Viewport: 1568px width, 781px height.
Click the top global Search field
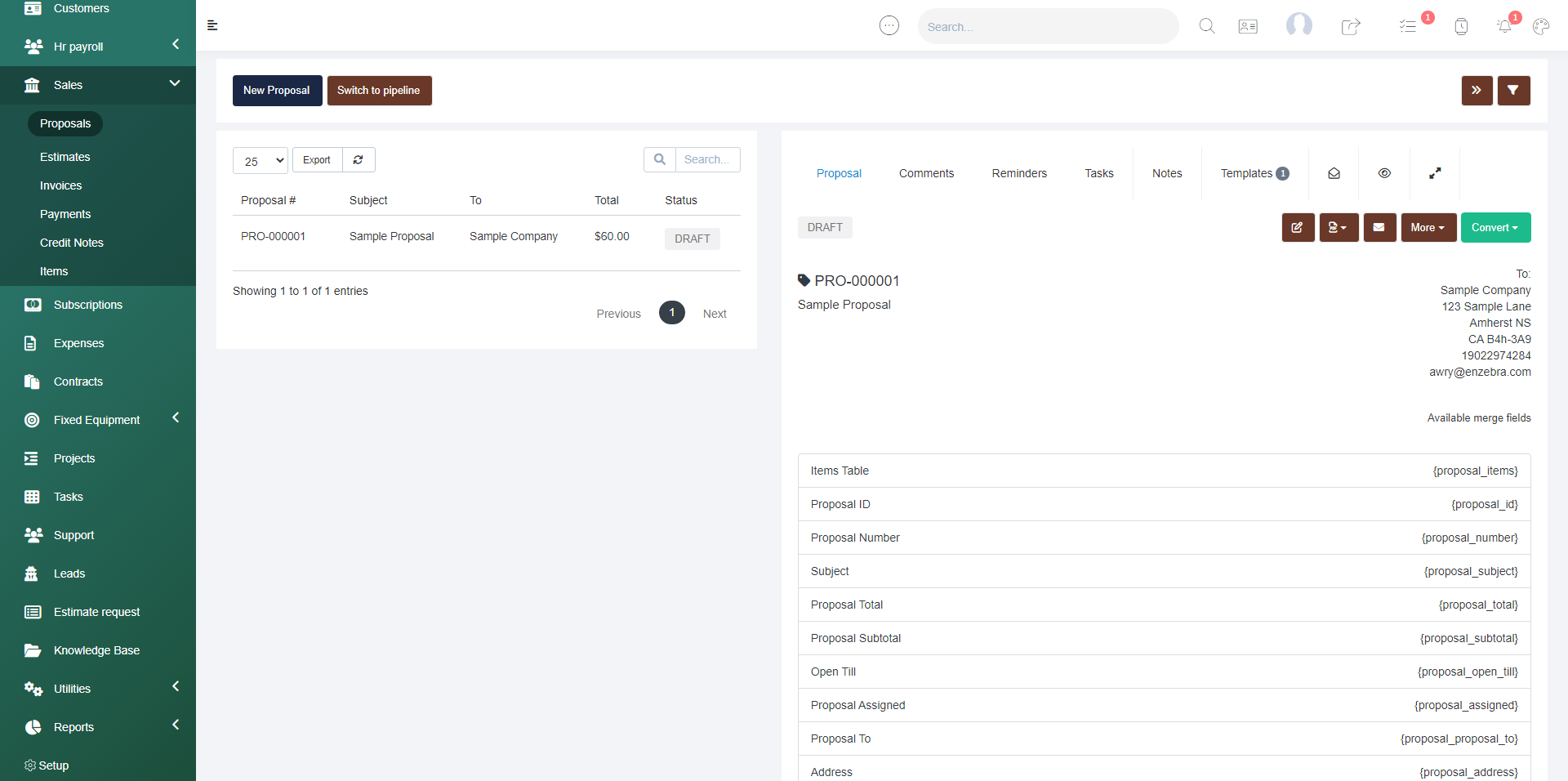[1047, 26]
